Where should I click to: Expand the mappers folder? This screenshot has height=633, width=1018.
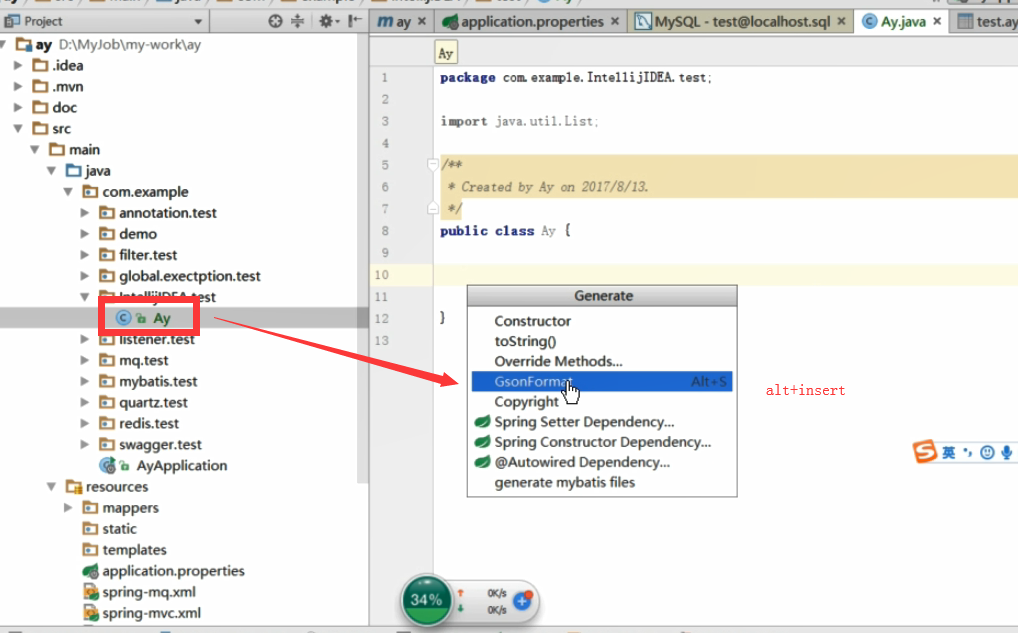[x=68, y=508]
